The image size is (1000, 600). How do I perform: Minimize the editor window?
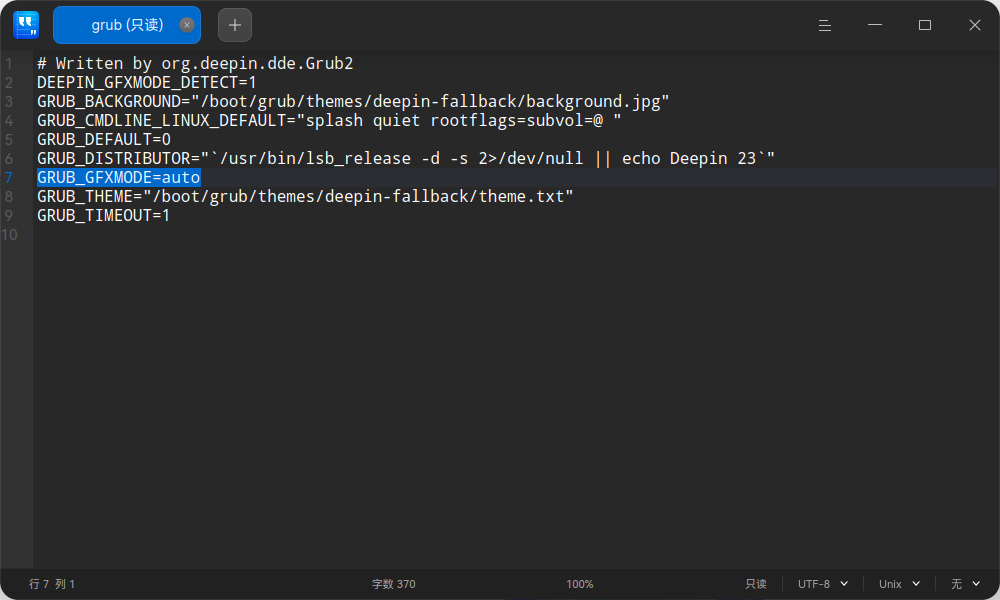[875, 25]
